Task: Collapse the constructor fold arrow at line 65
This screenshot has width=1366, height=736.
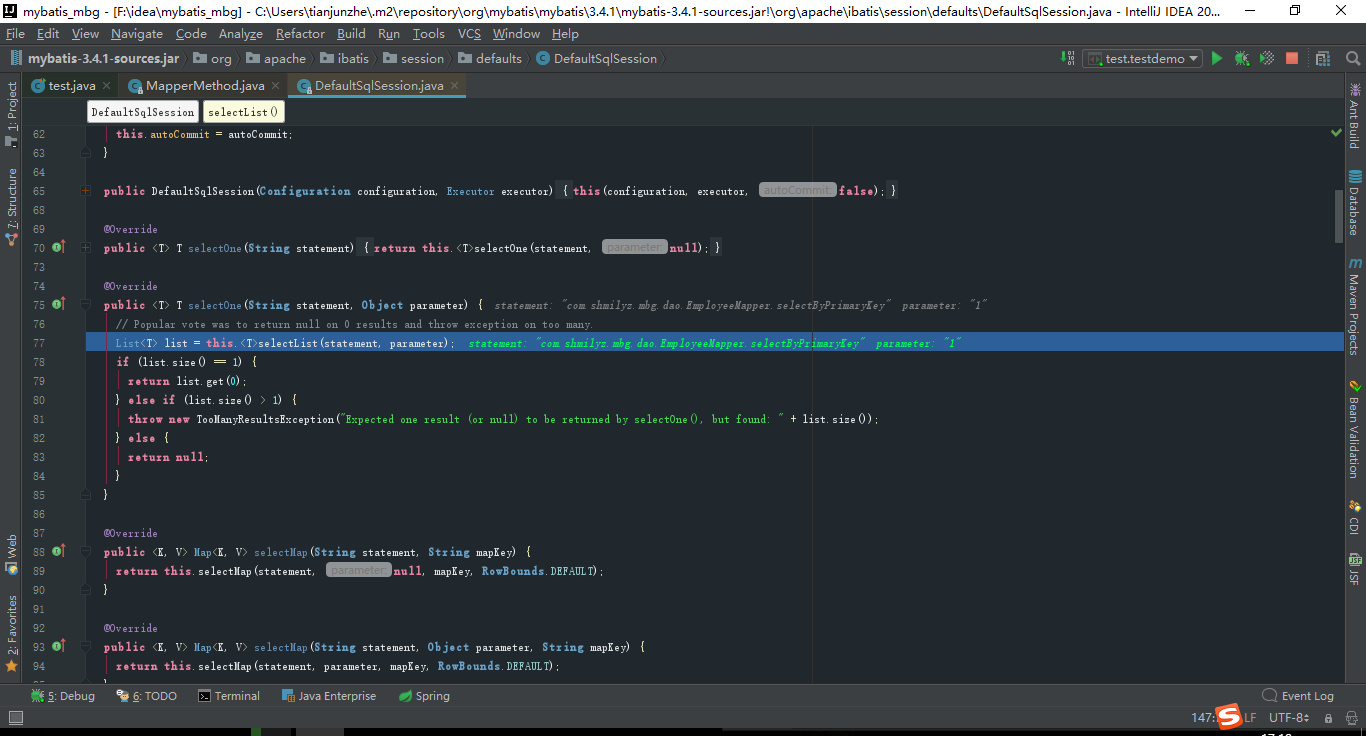Action: [84, 189]
